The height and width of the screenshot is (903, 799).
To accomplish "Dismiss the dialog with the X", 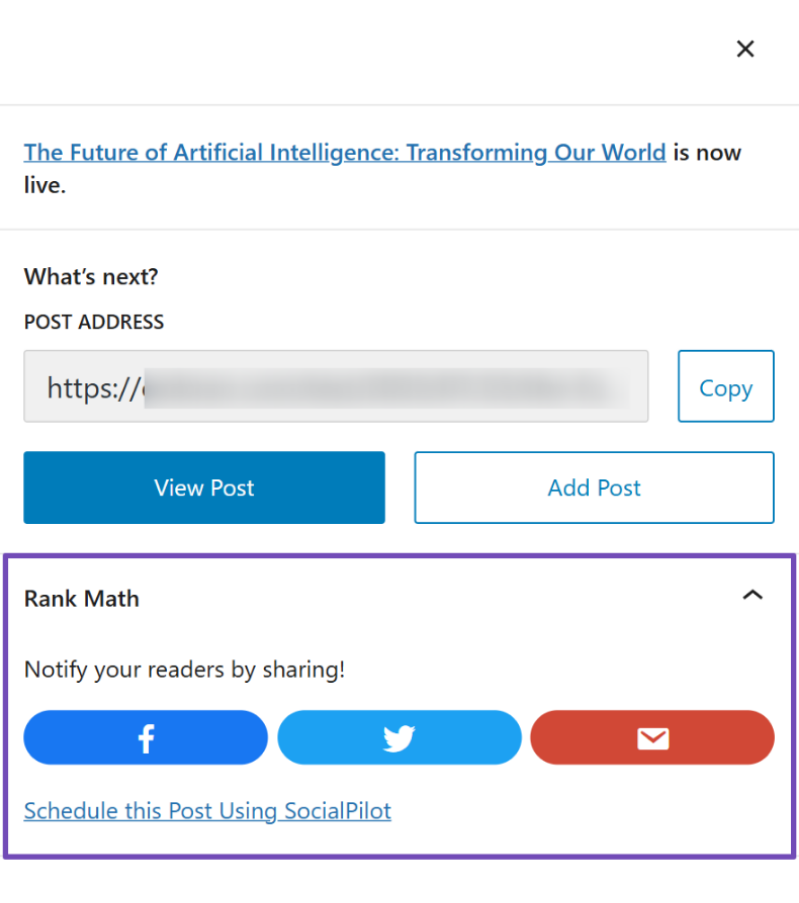I will (x=745, y=48).
